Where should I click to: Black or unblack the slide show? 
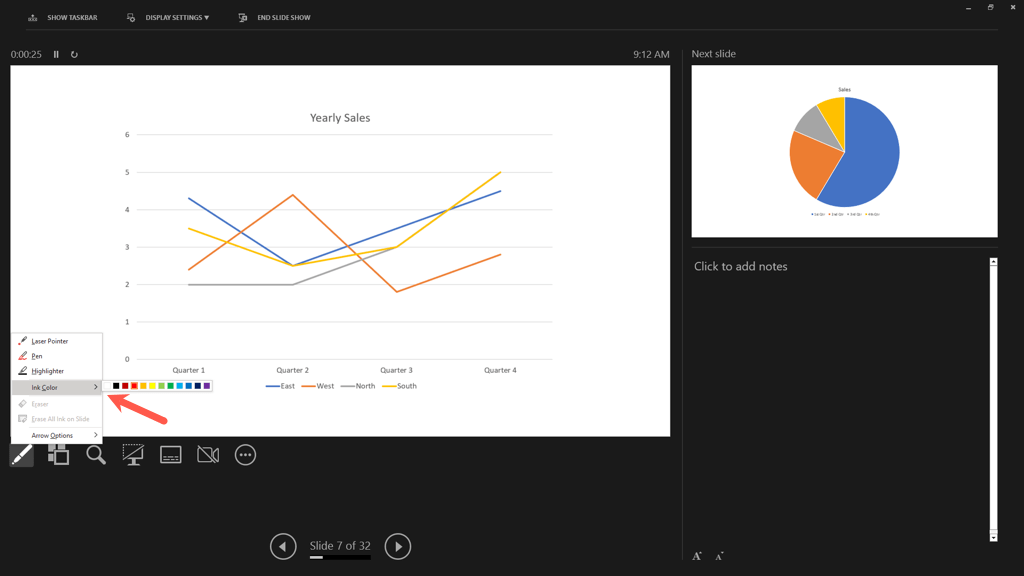click(133, 455)
